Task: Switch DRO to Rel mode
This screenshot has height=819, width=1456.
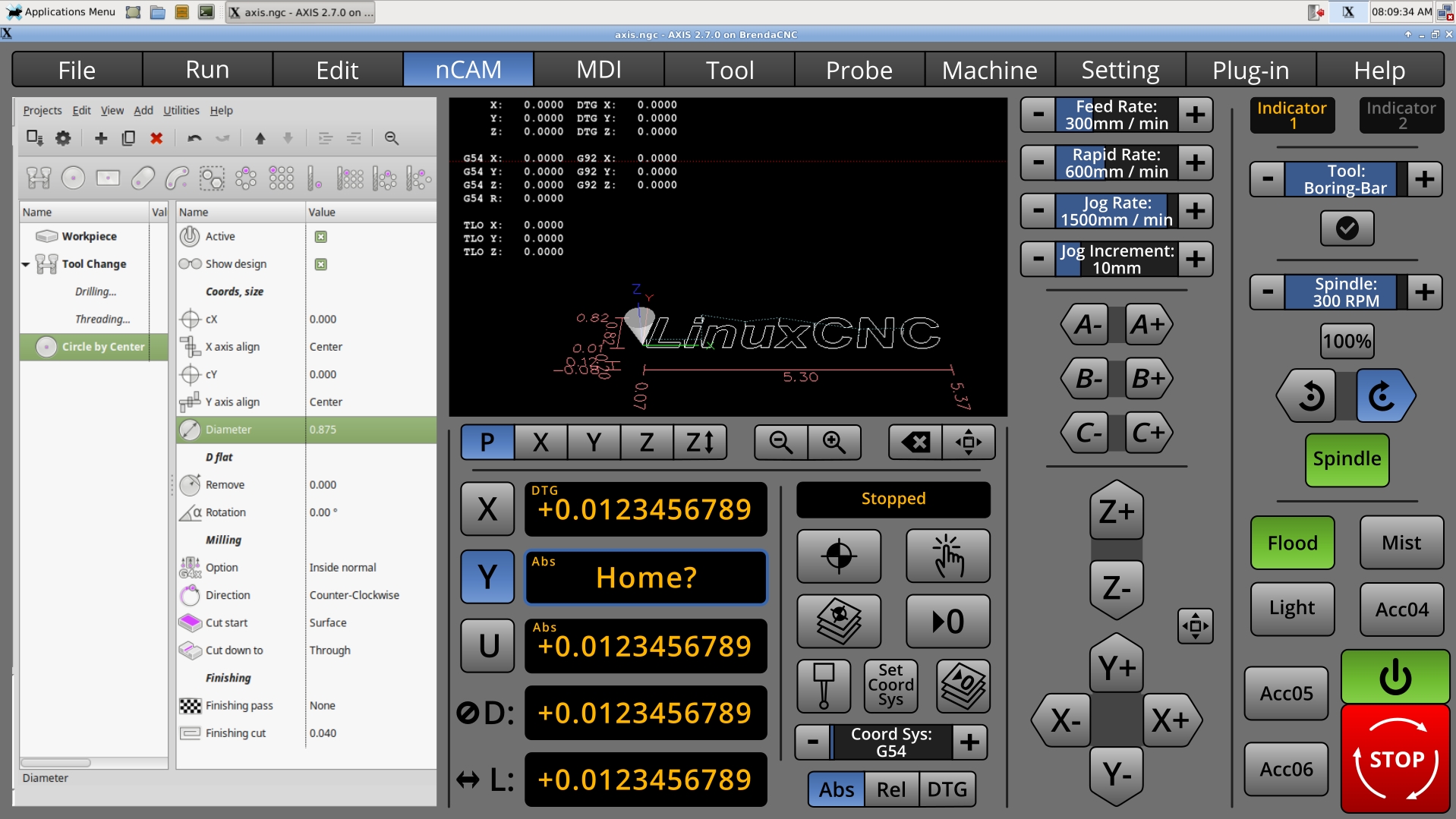Action: tap(891, 789)
